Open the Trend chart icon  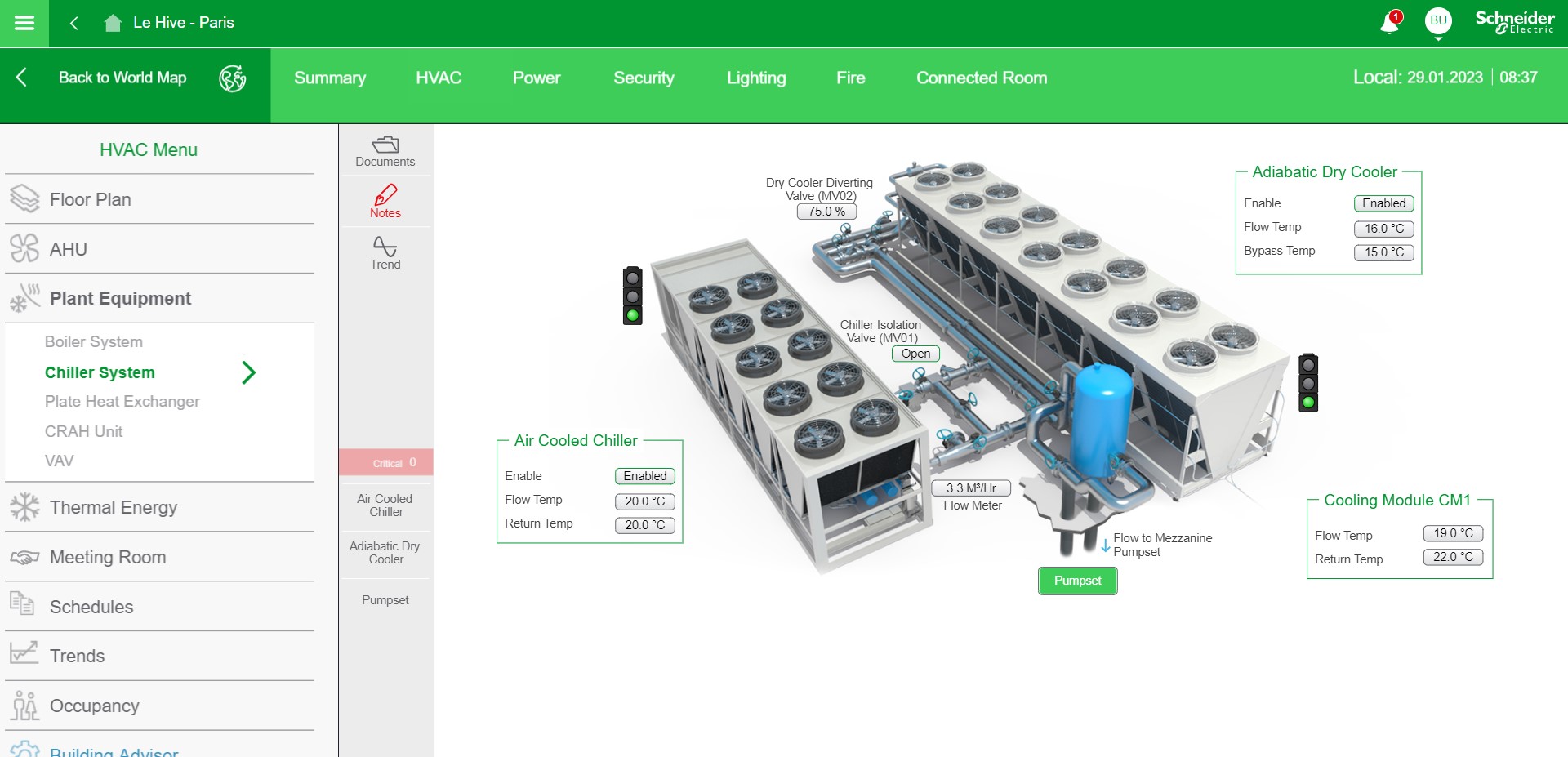[x=385, y=247]
